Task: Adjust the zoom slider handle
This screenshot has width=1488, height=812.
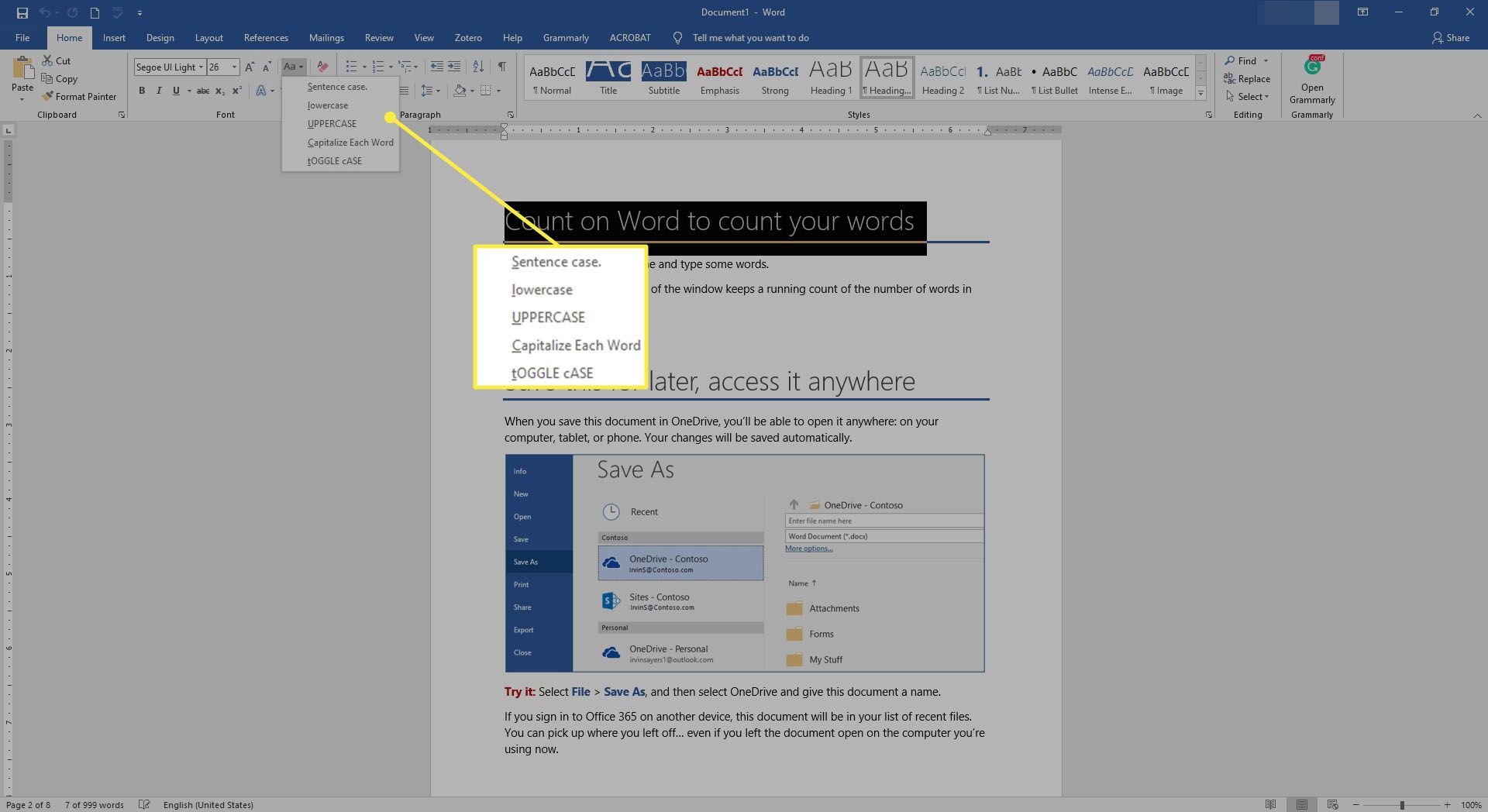Action: tap(1402, 805)
